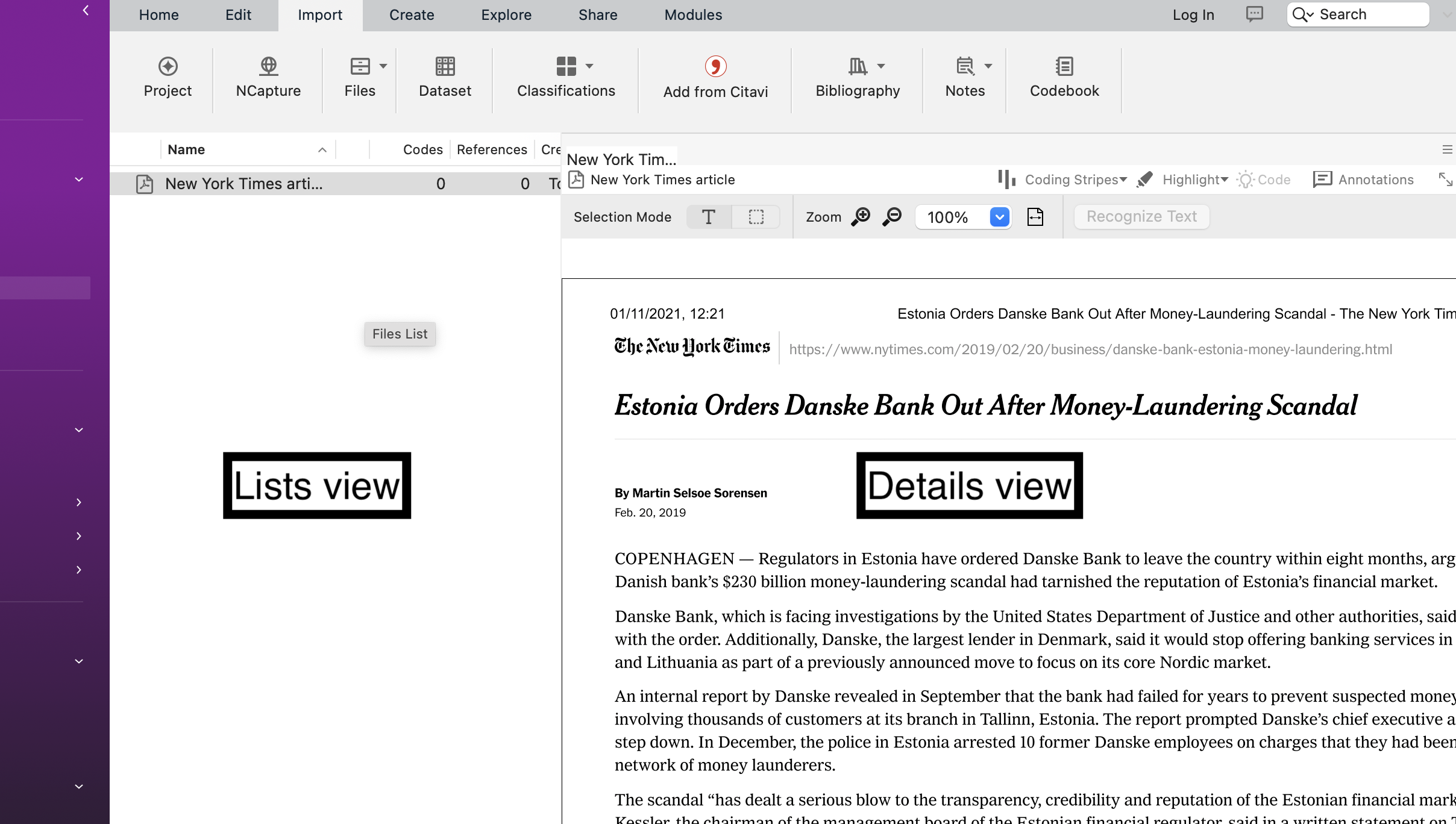Click the NCapture import icon
Viewport: 1456px width, 824px height.
pos(268,66)
